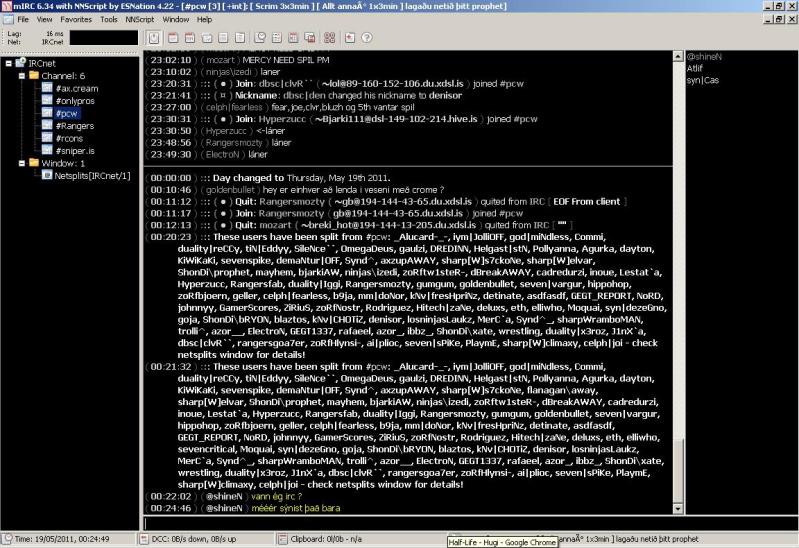The width and height of the screenshot is (799, 548).
Task: Collapse the Channel: 6 folder
Action: (x=22, y=76)
